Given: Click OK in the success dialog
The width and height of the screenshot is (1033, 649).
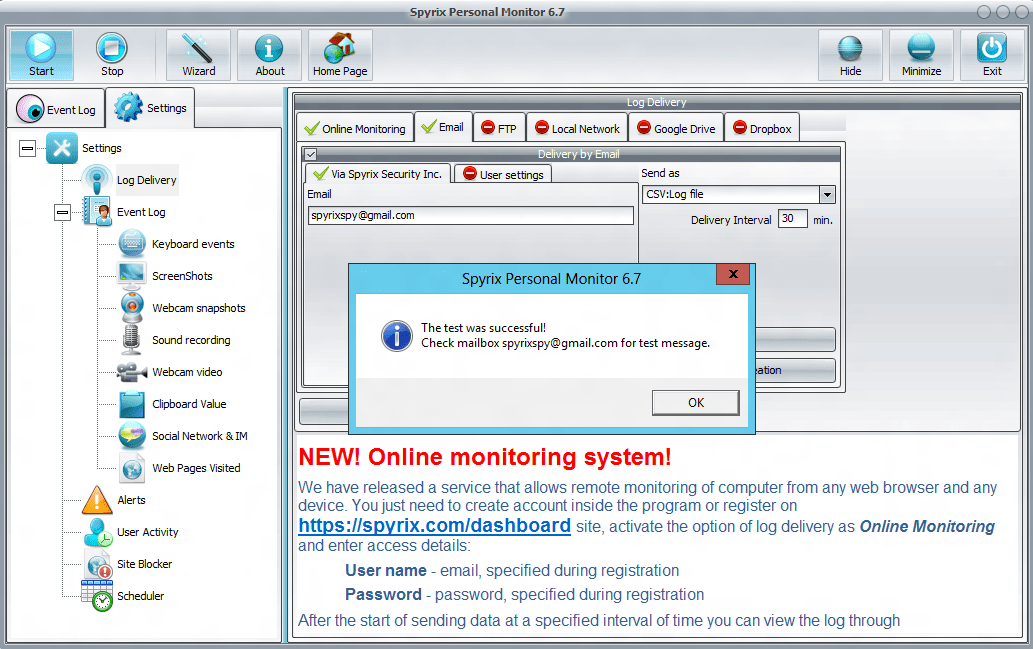Looking at the screenshot, I should pos(696,403).
